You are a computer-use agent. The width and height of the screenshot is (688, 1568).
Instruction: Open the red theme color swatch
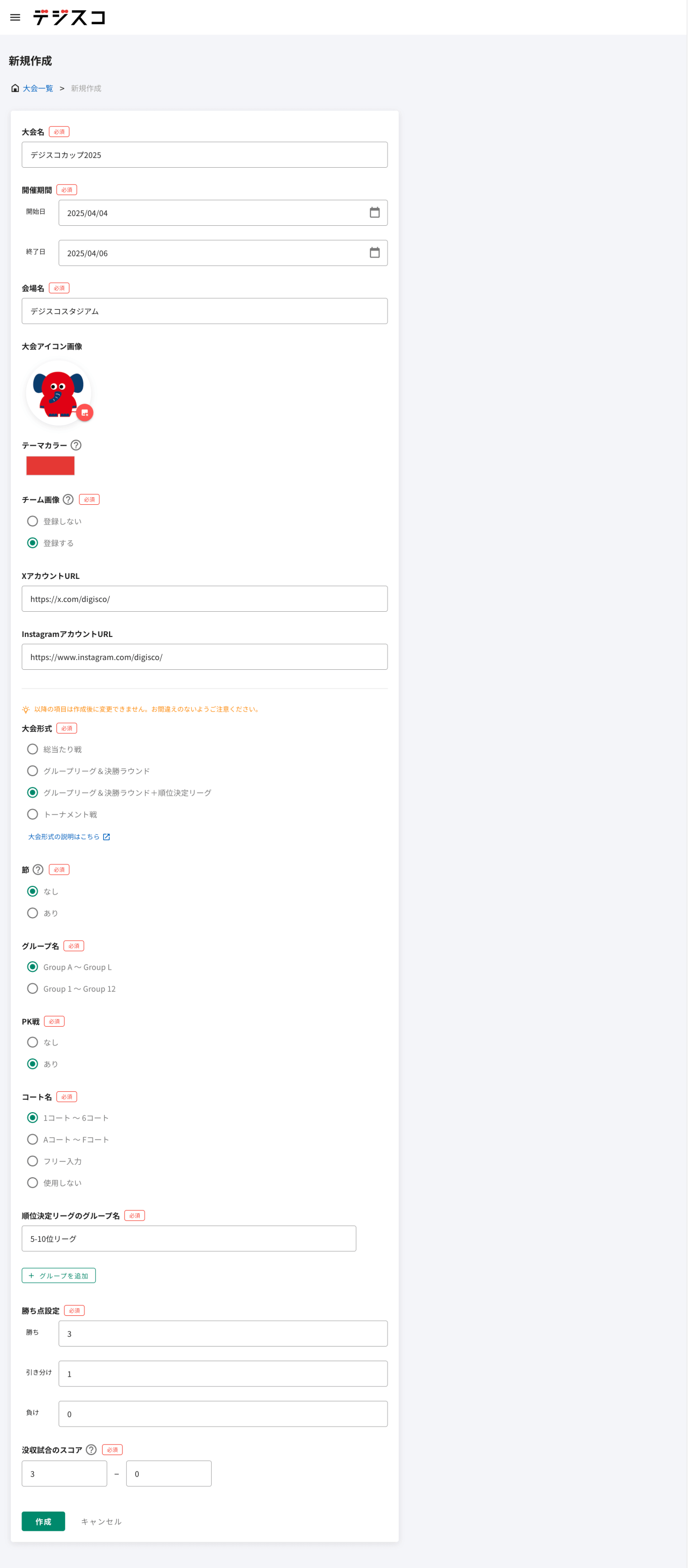tap(51, 466)
